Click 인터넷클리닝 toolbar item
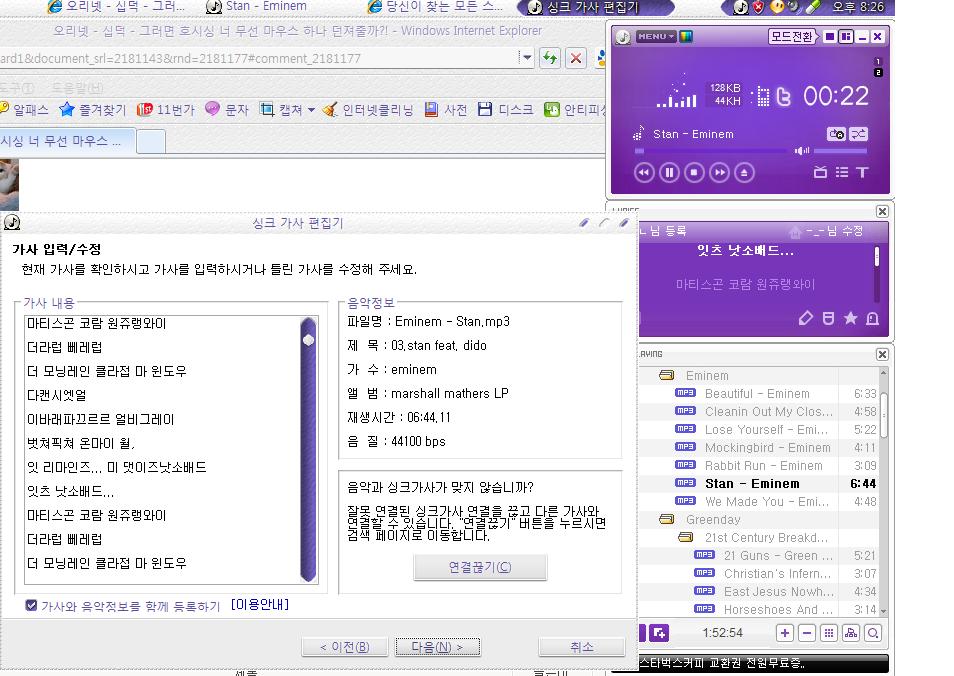 click(368, 110)
